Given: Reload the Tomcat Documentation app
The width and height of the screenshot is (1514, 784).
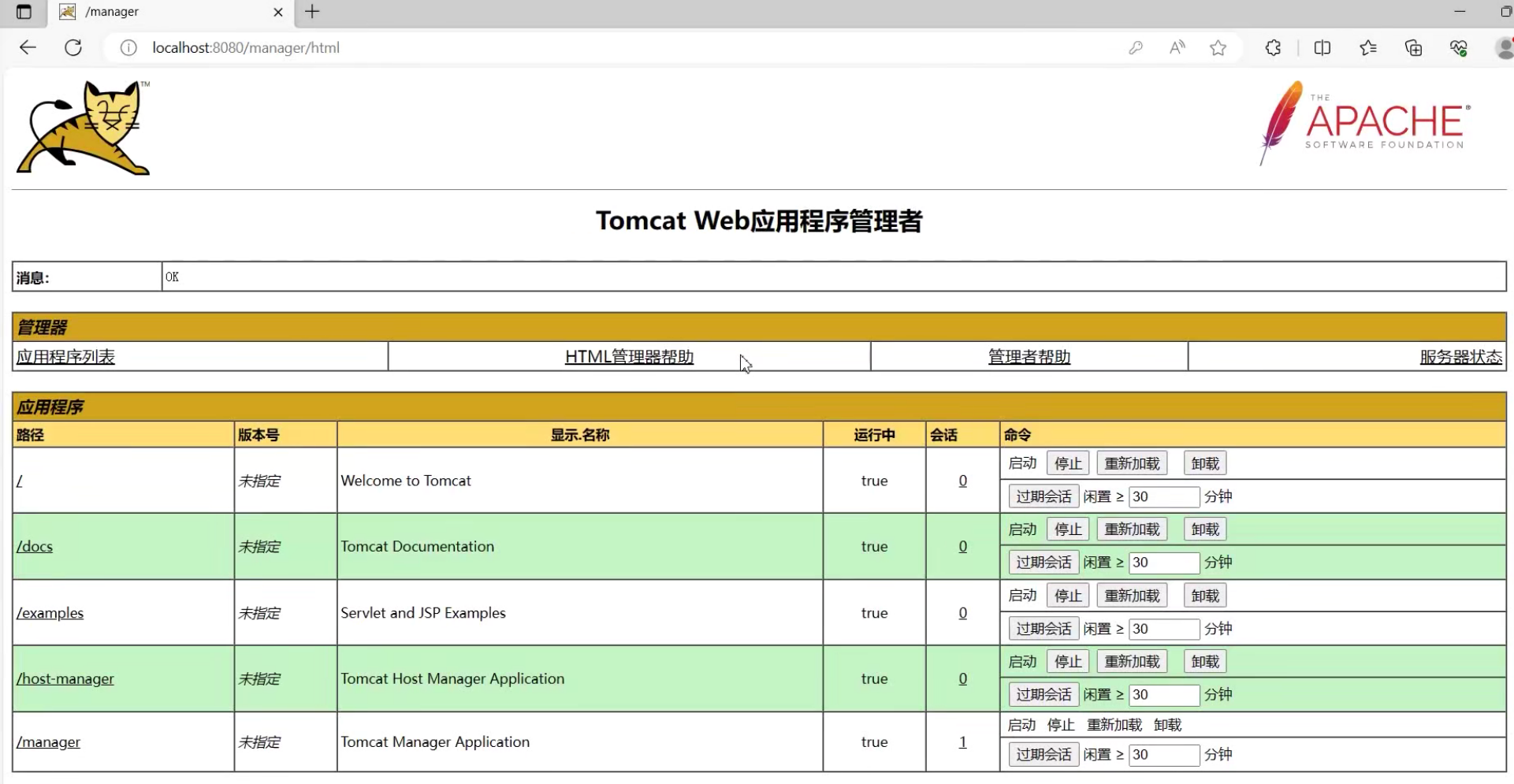Looking at the screenshot, I should click(1132, 529).
